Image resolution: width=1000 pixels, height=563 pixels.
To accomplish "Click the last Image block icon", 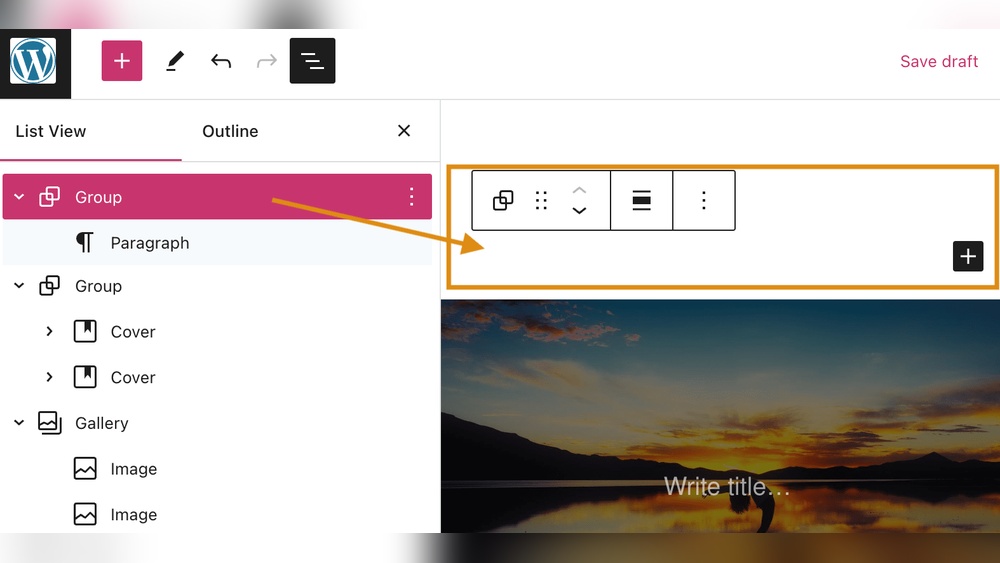I will 85,514.
